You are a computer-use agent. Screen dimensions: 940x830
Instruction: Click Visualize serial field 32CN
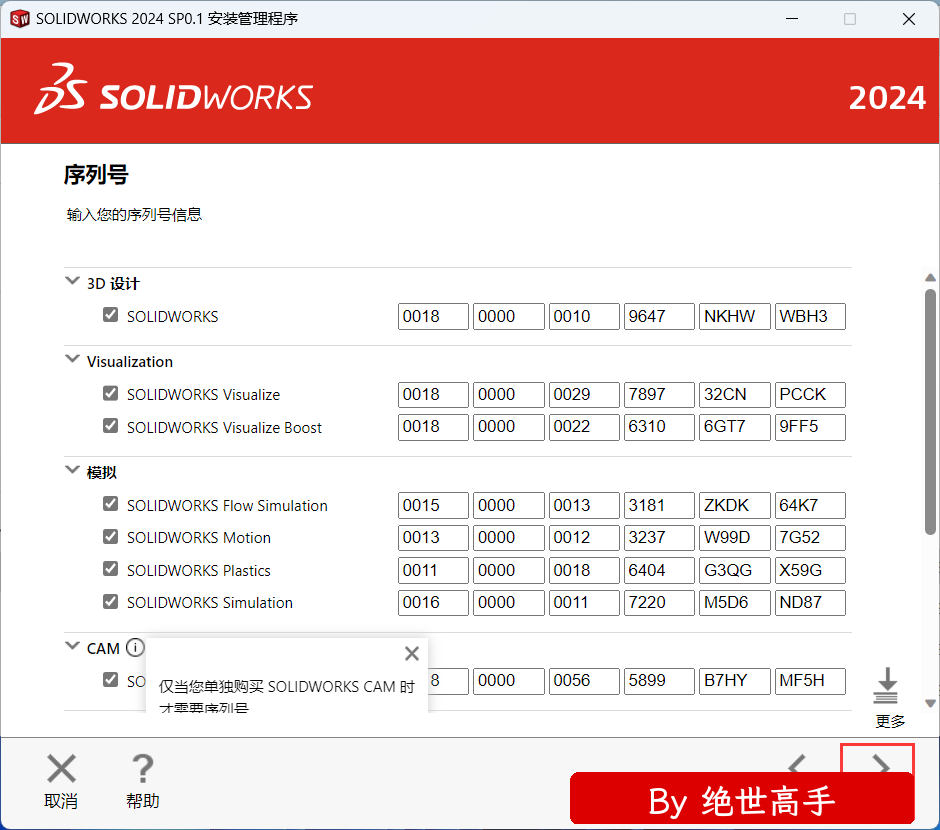734,395
